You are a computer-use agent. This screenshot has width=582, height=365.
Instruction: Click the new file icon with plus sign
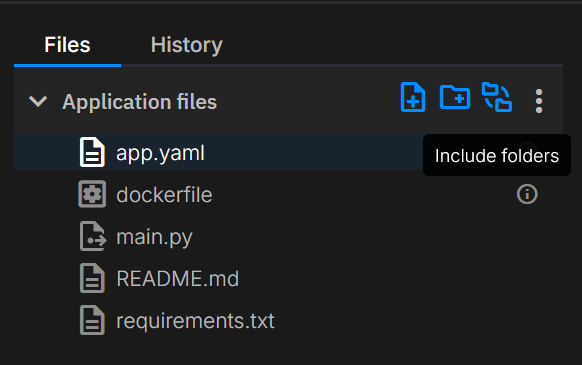pyautogui.click(x=413, y=97)
